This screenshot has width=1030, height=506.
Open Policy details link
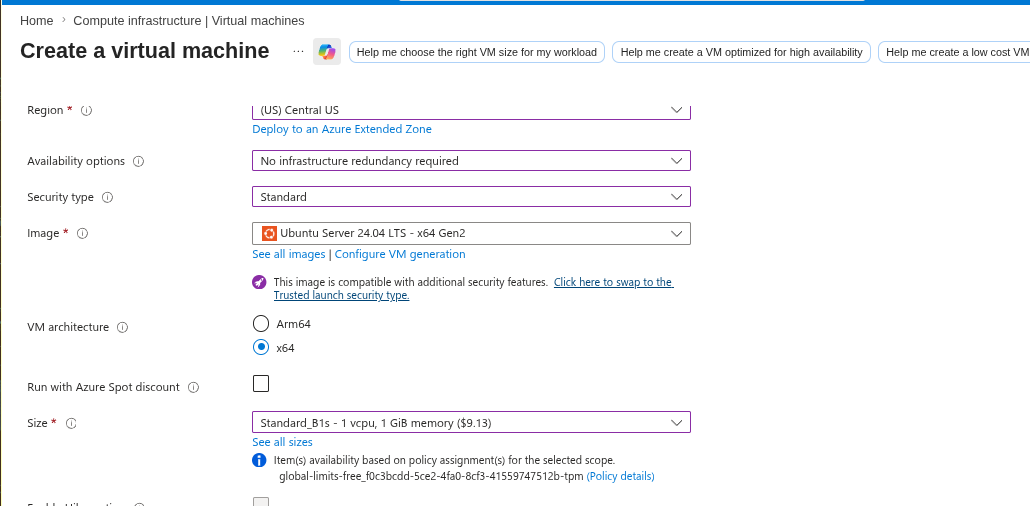[x=620, y=476]
